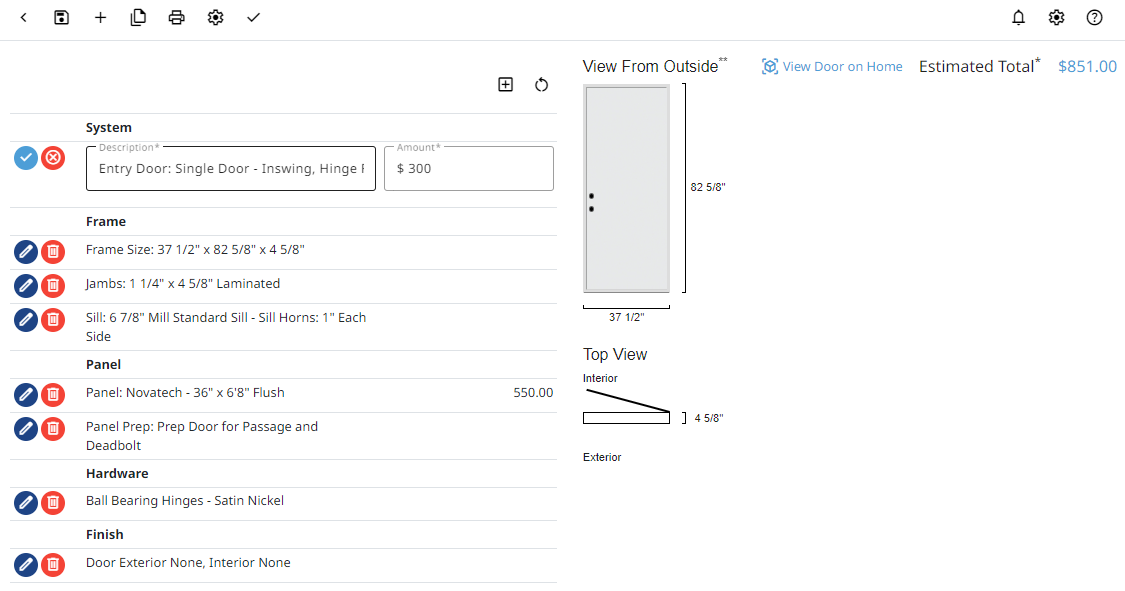Delete the Sill row
This screenshot has width=1125, height=591.
tap(53, 320)
